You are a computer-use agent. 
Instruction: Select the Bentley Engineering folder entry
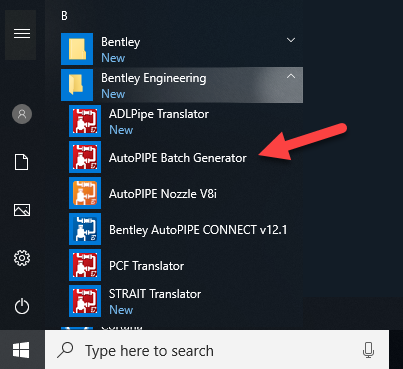[182, 85]
